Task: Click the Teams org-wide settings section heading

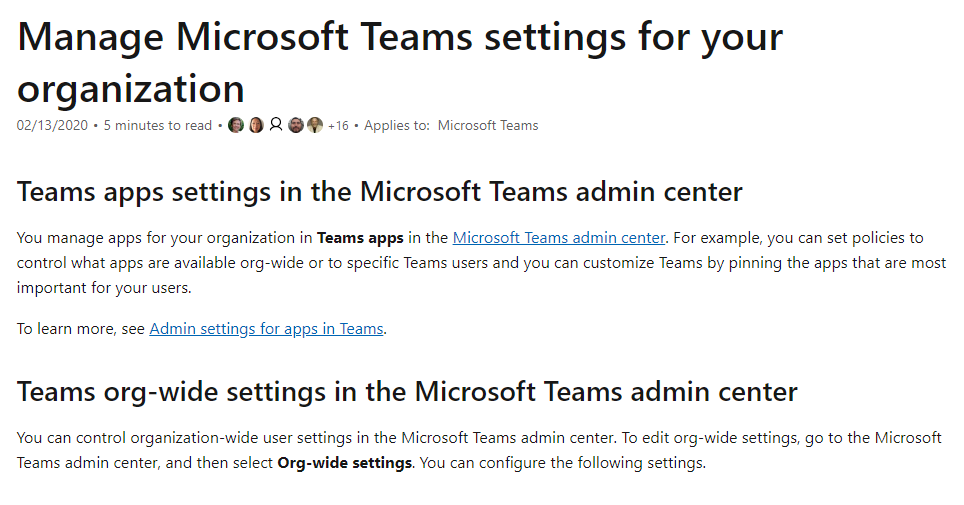Action: (407, 392)
